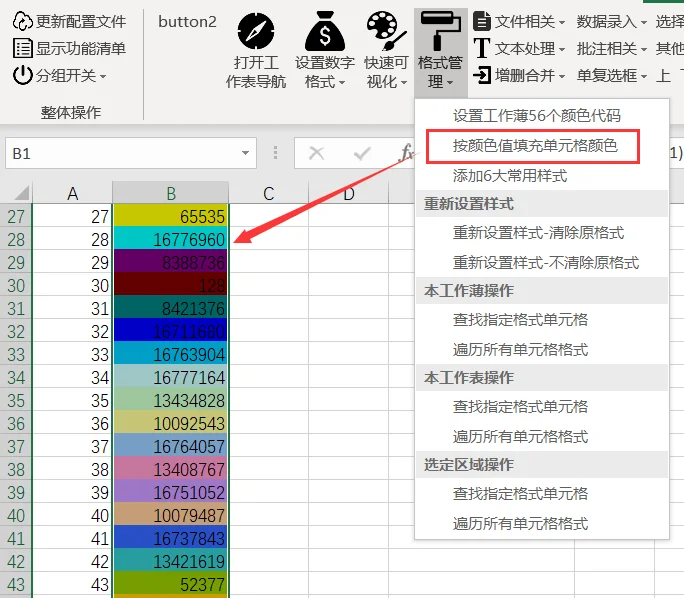Click the 更新配置文件 button
Viewport: 684px width, 598px height.
pyautogui.click(x=69, y=21)
